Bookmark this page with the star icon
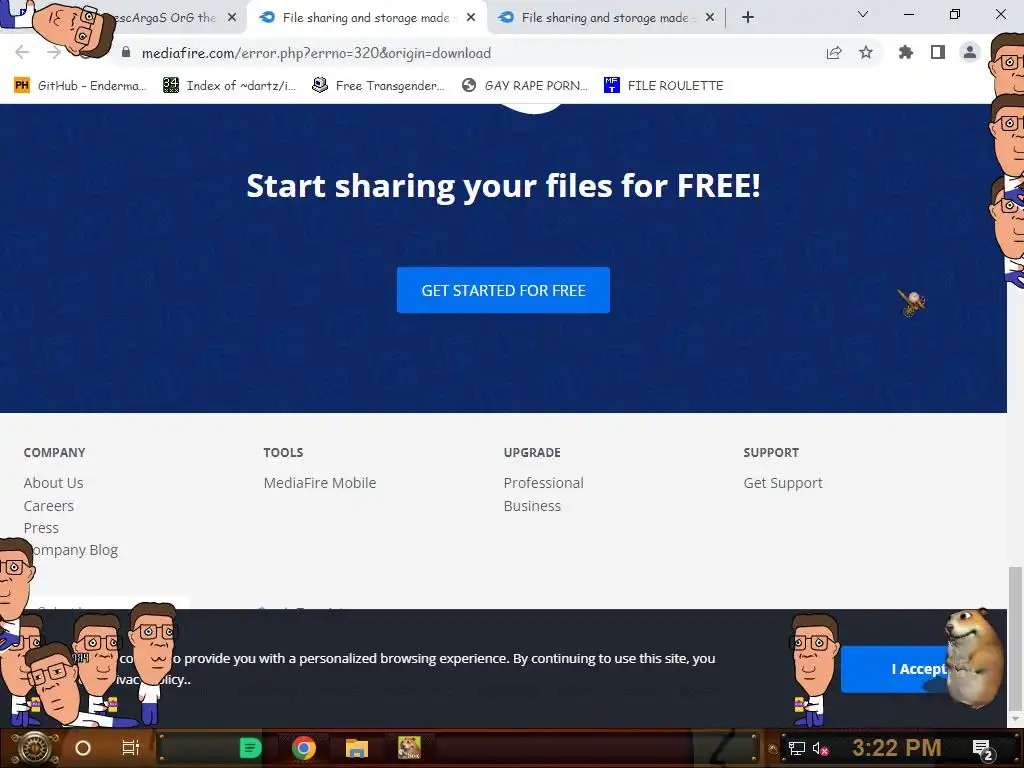This screenshot has height=768, width=1024. coord(866,52)
